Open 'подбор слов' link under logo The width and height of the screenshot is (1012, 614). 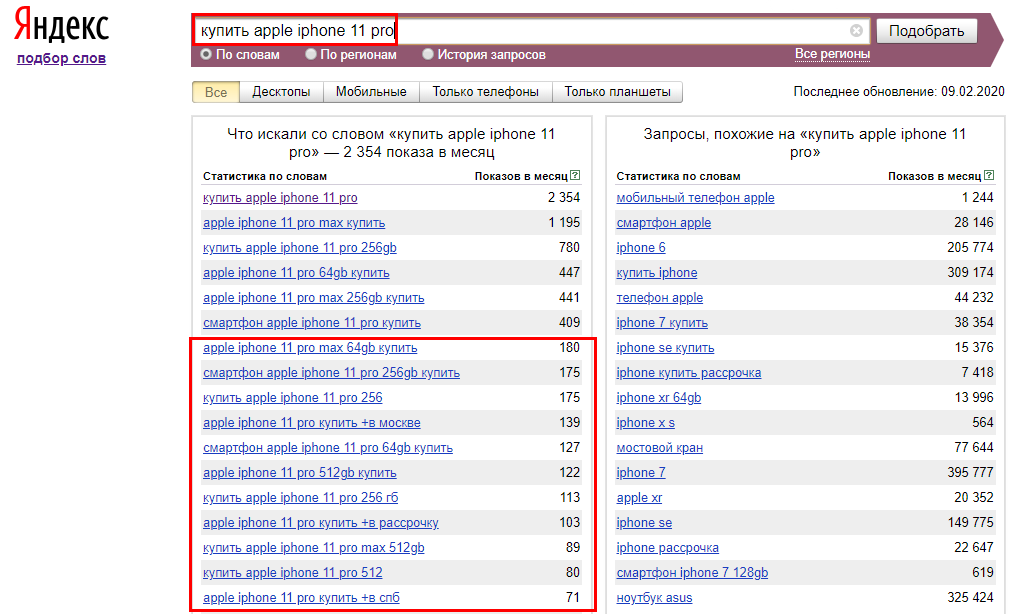[61, 58]
